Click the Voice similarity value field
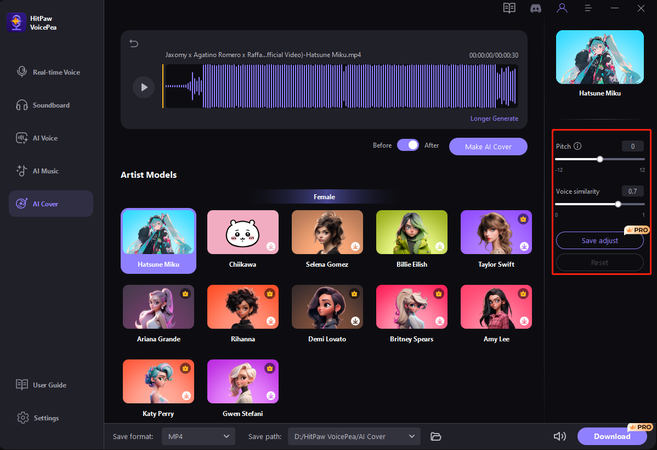The image size is (657, 450). 633,191
